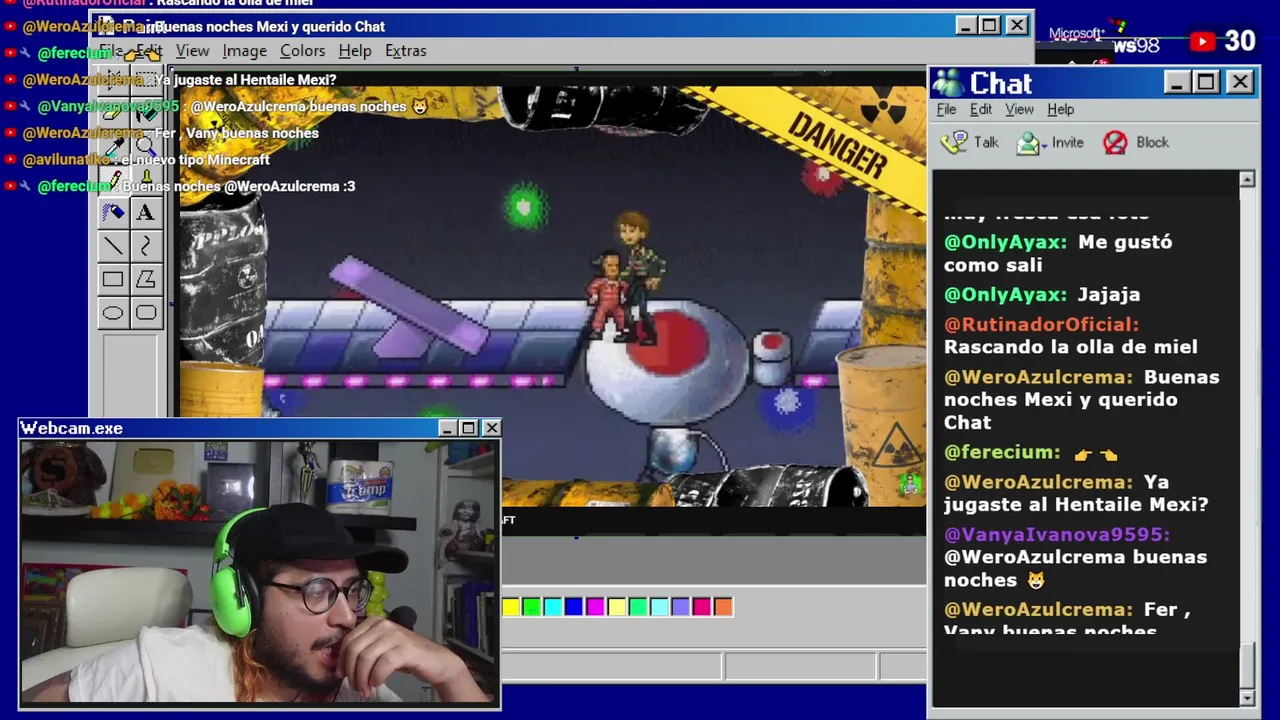Pick the pale yellow color swatch
Image resolution: width=1280 pixels, height=720 pixels.
[617, 607]
